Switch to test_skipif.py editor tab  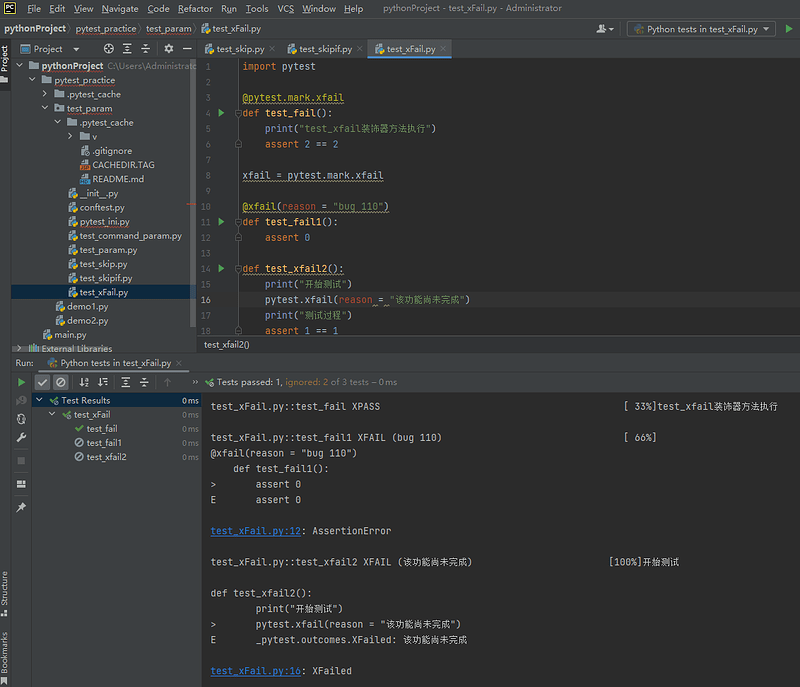click(x=325, y=49)
